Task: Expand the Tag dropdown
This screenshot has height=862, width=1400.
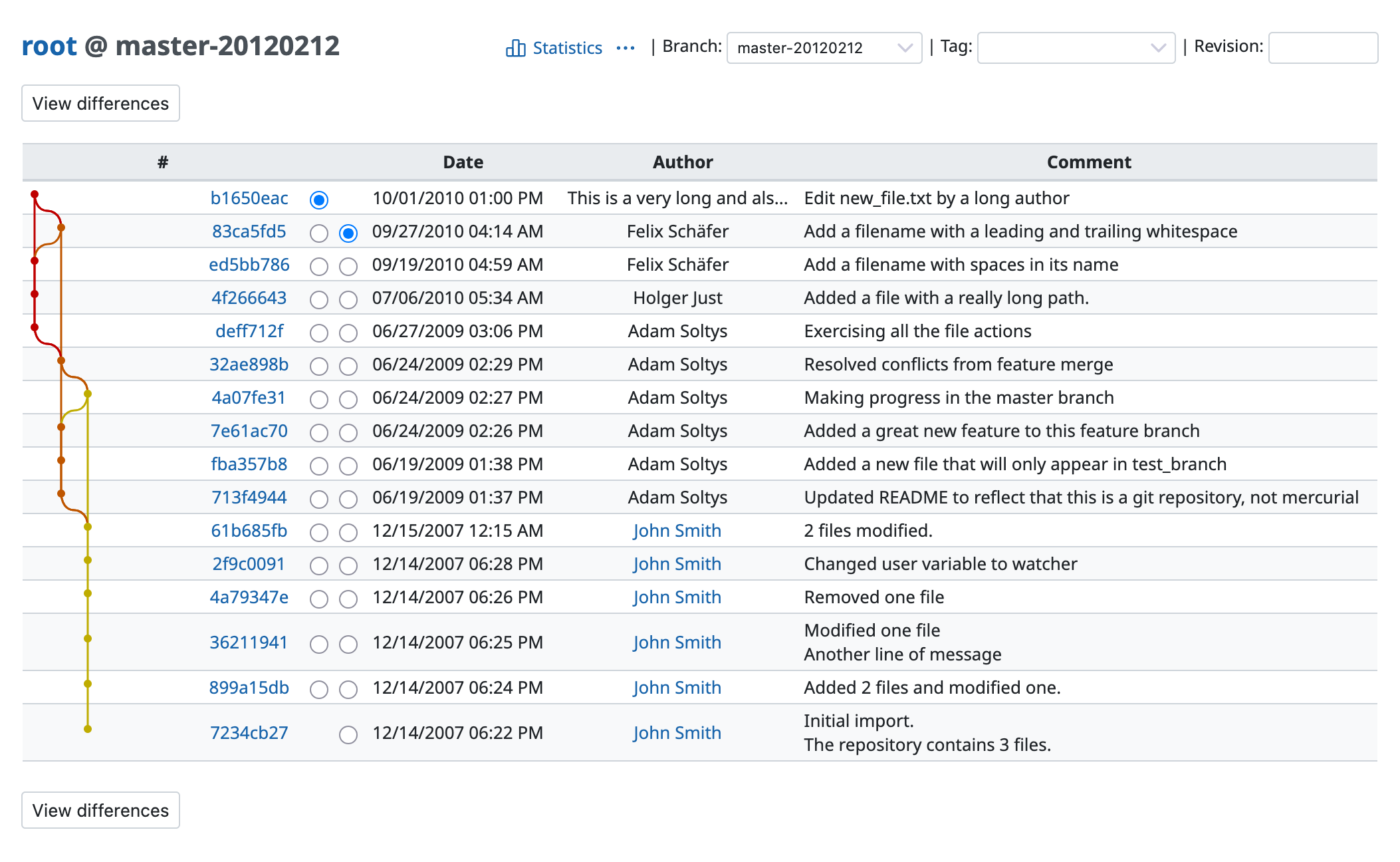Action: click(x=1076, y=48)
